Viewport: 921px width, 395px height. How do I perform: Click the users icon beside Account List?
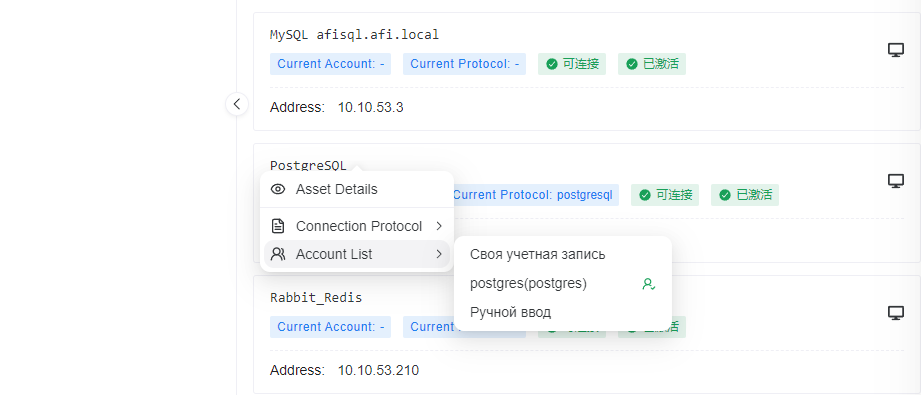[x=278, y=254]
